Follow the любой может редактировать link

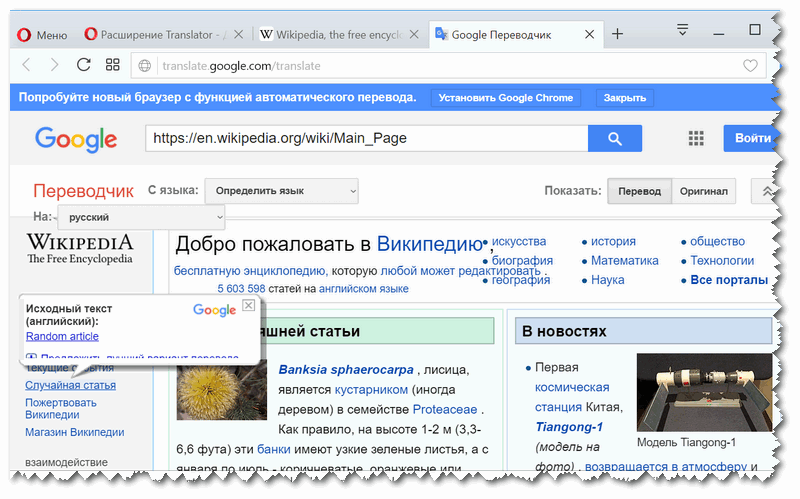tap(461, 270)
